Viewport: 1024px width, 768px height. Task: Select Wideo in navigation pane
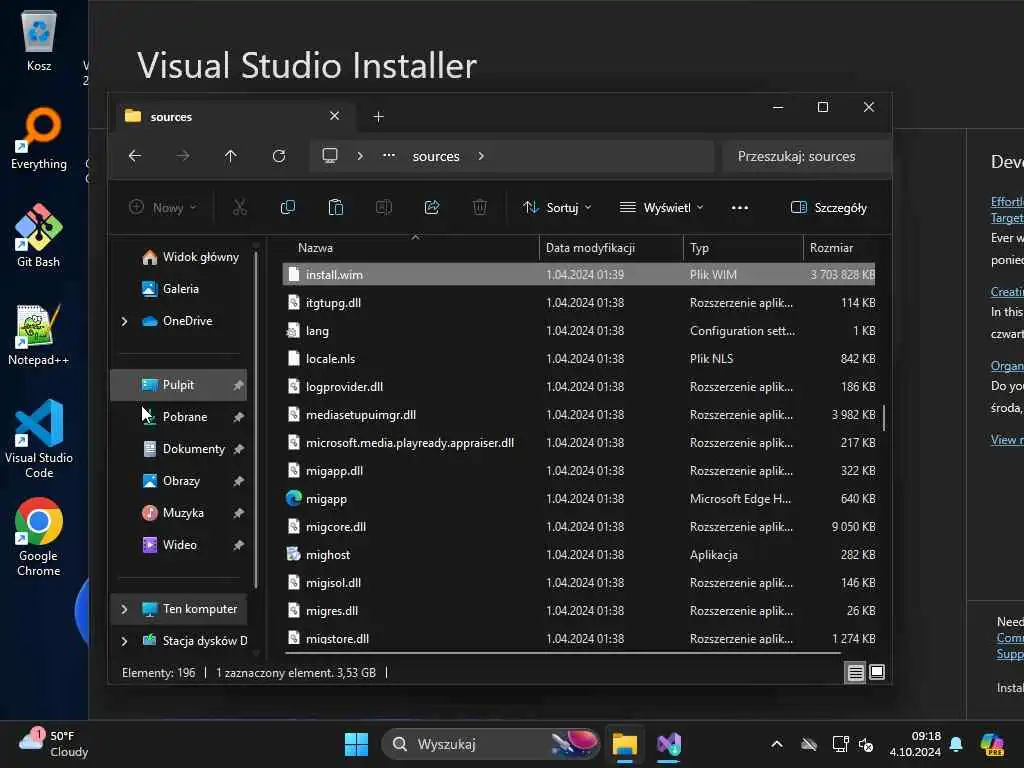[179, 545]
